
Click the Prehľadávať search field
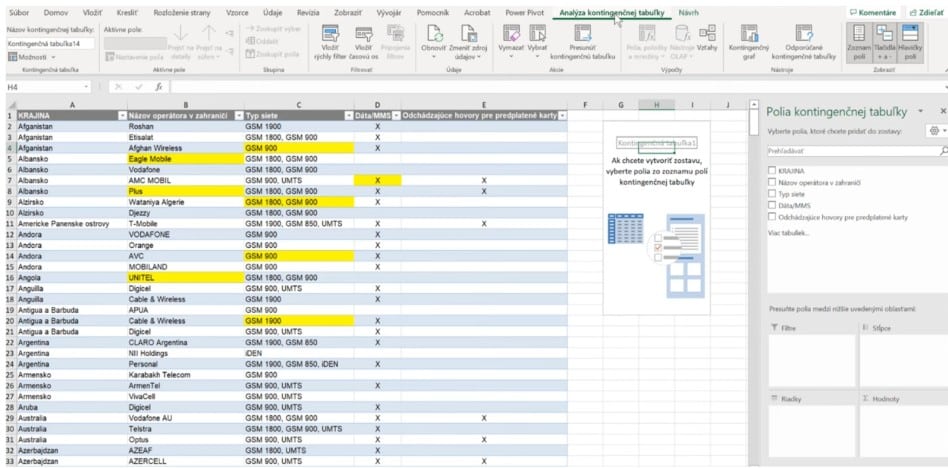(852, 152)
